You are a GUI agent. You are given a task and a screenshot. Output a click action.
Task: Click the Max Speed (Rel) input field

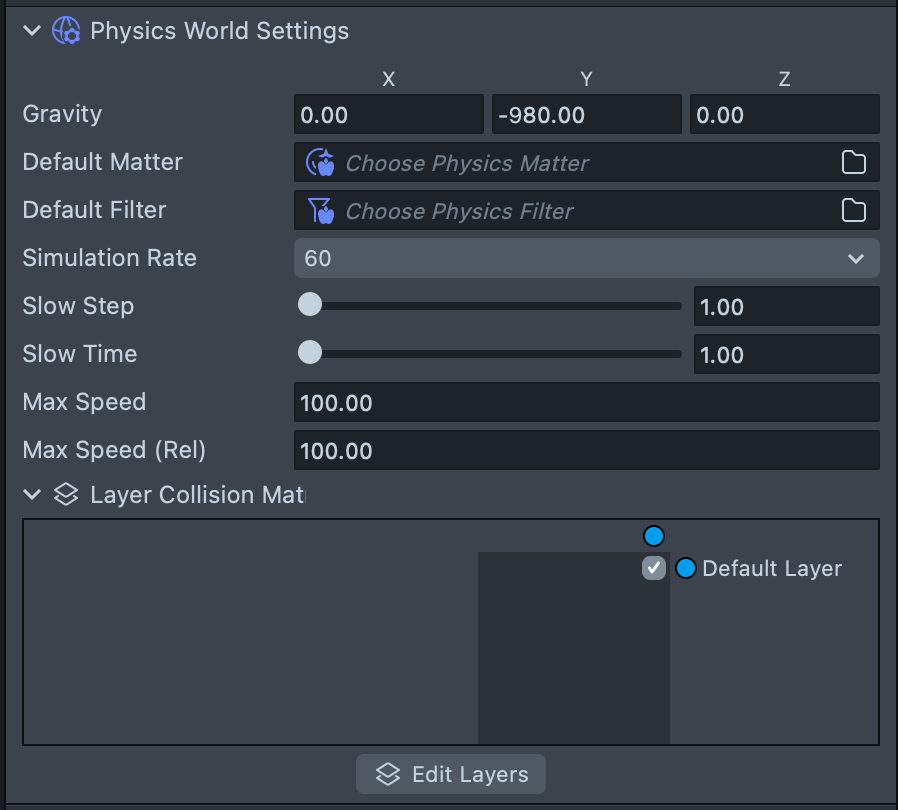(x=586, y=451)
